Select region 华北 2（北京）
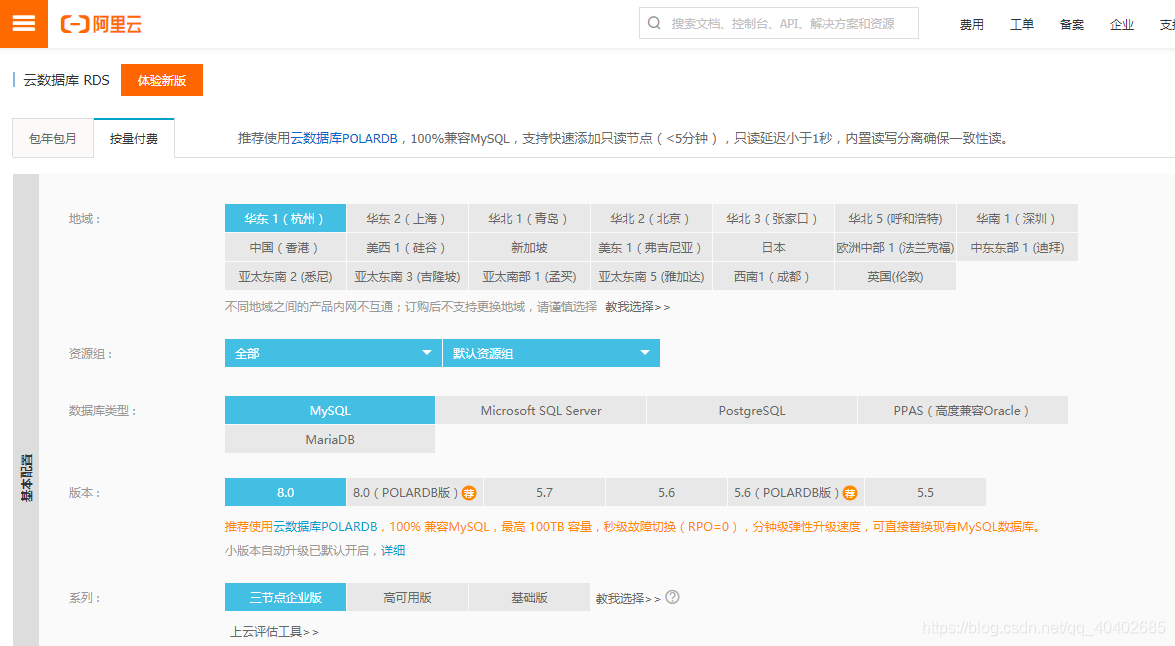The width and height of the screenshot is (1175, 646). tap(651, 218)
